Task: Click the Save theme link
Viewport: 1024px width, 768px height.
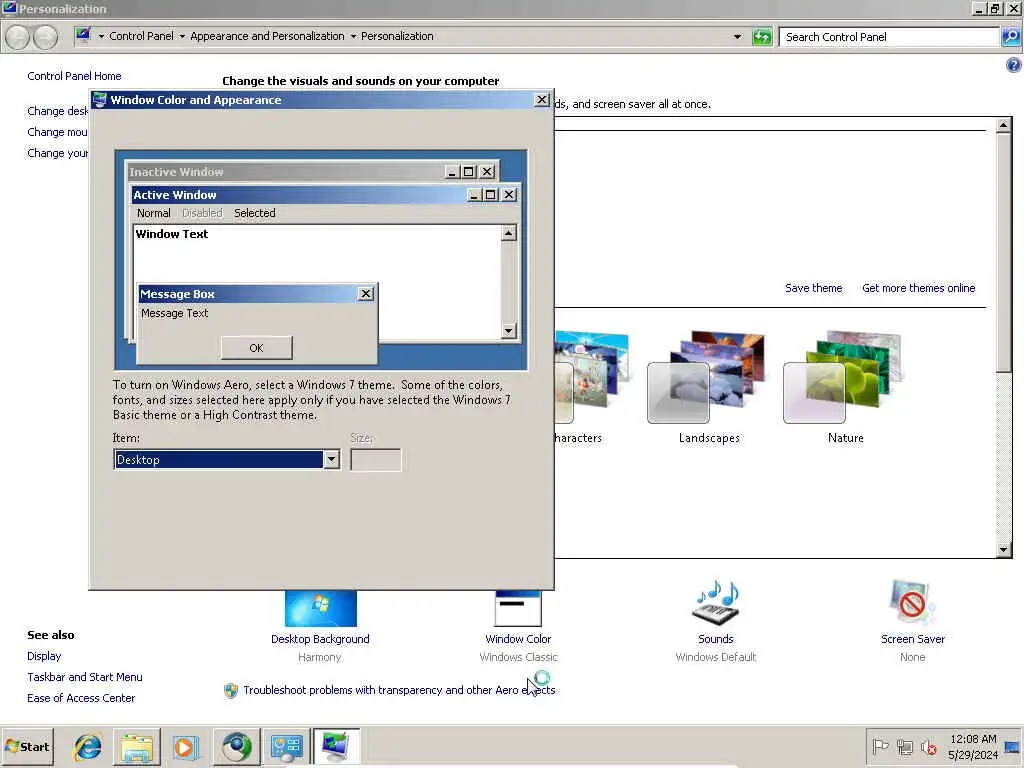Action: 814,288
